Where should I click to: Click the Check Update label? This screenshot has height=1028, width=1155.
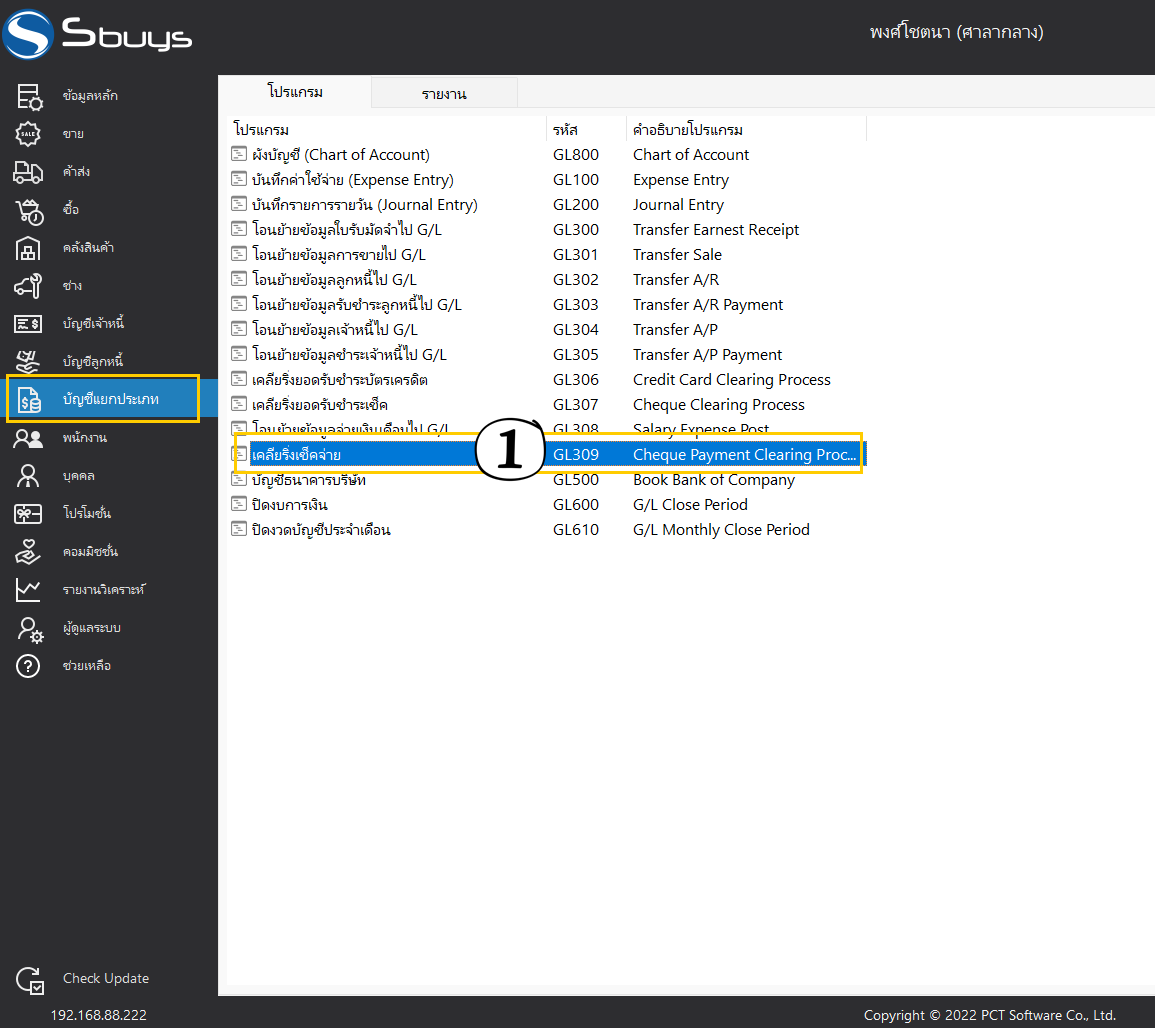(106, 979)
